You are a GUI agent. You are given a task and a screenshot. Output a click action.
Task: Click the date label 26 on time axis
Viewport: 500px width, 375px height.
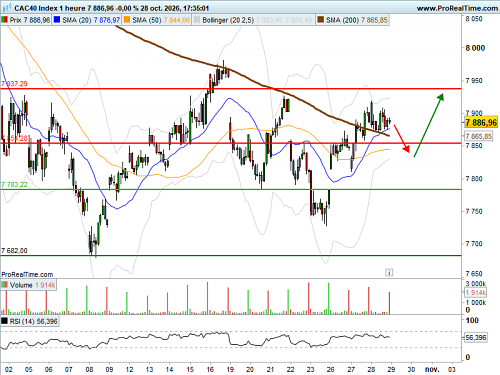coord(330,369)
